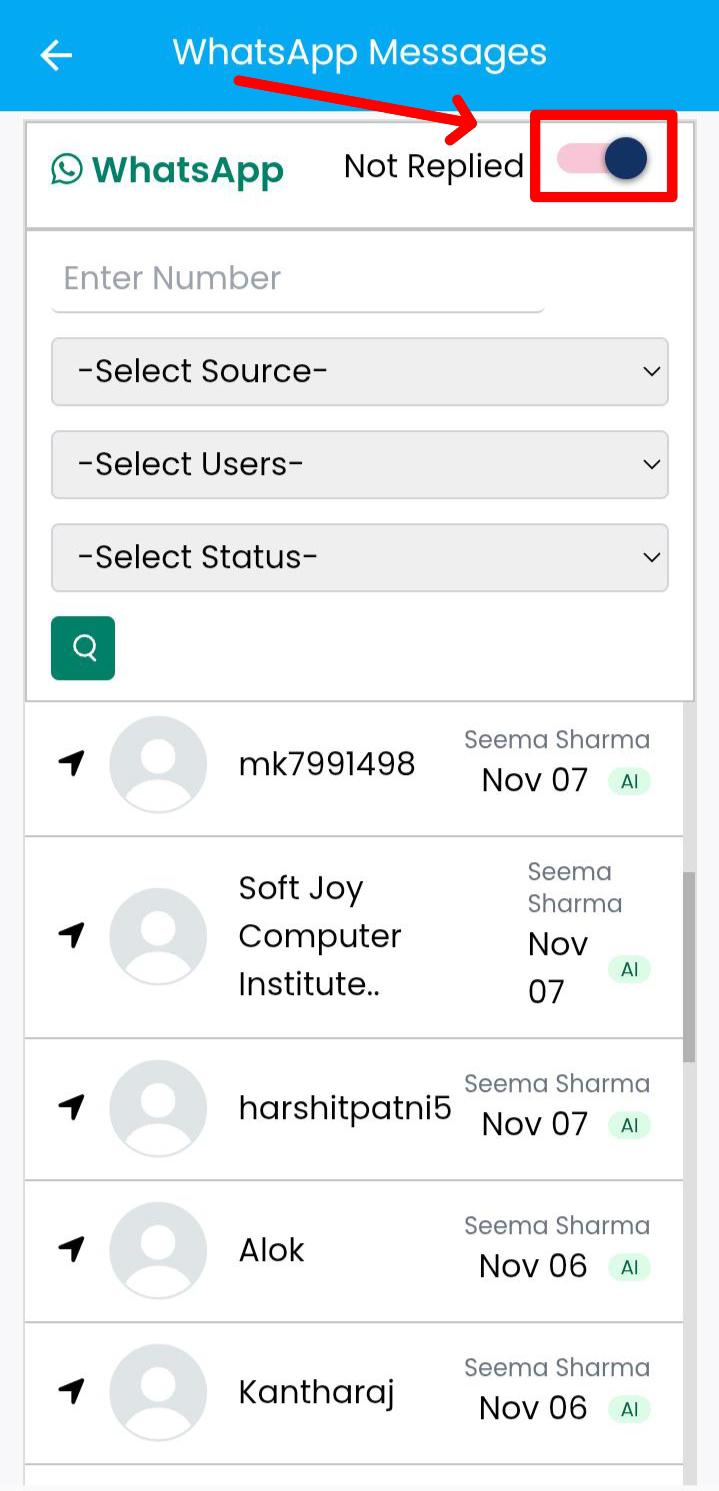Image resolution: width=719 pixels, height=1491 pixels.
Task: Click the arrow icon beside Kantharaj
Action: 71,1391
